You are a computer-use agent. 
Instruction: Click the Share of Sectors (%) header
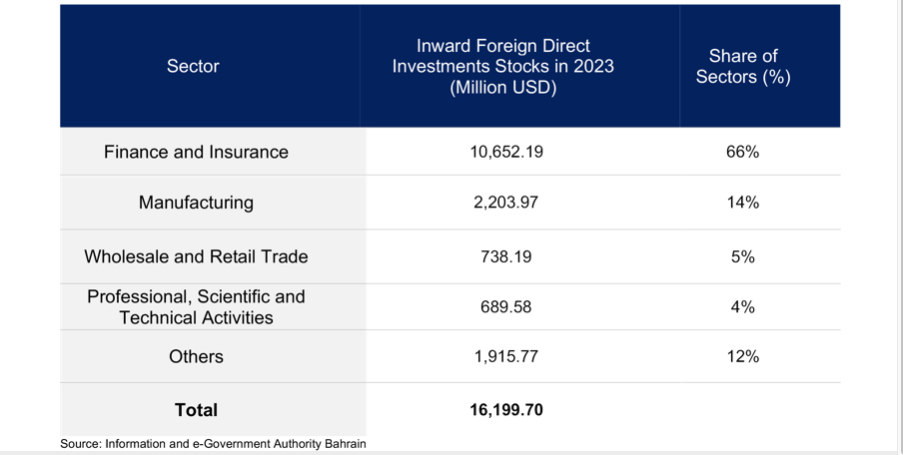click(x=742, y=67)
